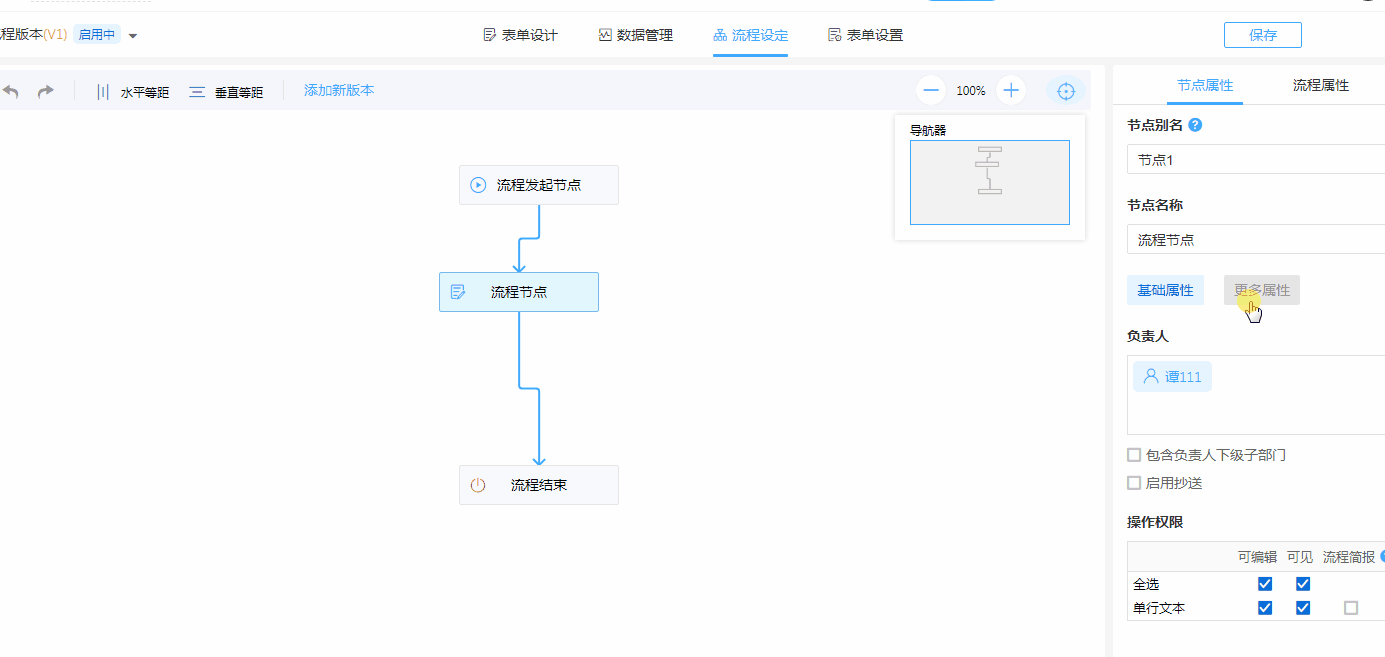1385x657 pixels.
Task: Enable 包含负责人下级子部门 checkbox
Action: coord(1134,455)
